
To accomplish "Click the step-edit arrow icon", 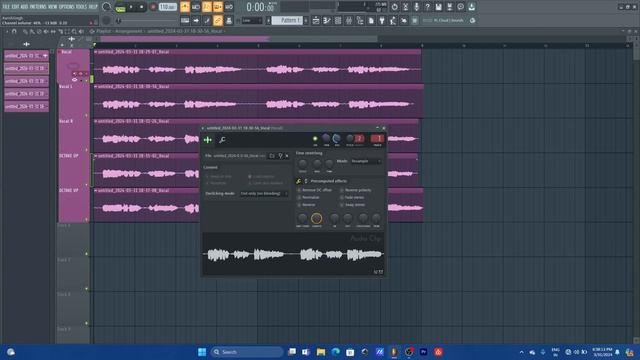I will coord(196,20).
